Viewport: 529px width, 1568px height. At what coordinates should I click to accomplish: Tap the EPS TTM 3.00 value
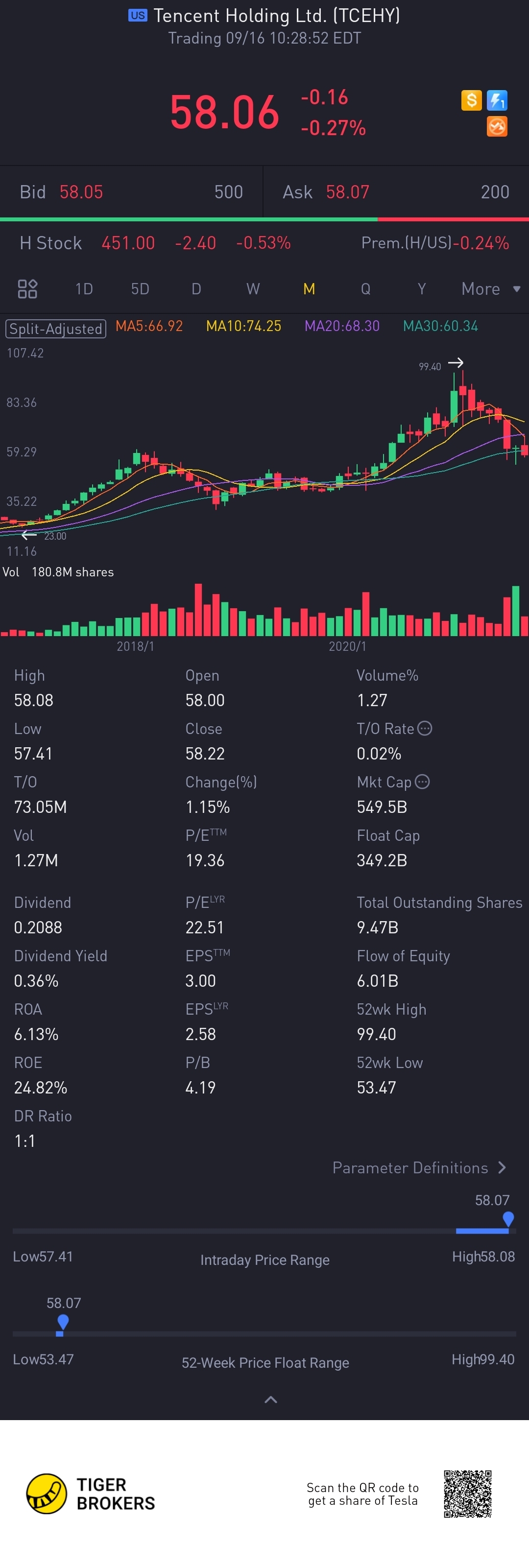(x=200, y=980)
